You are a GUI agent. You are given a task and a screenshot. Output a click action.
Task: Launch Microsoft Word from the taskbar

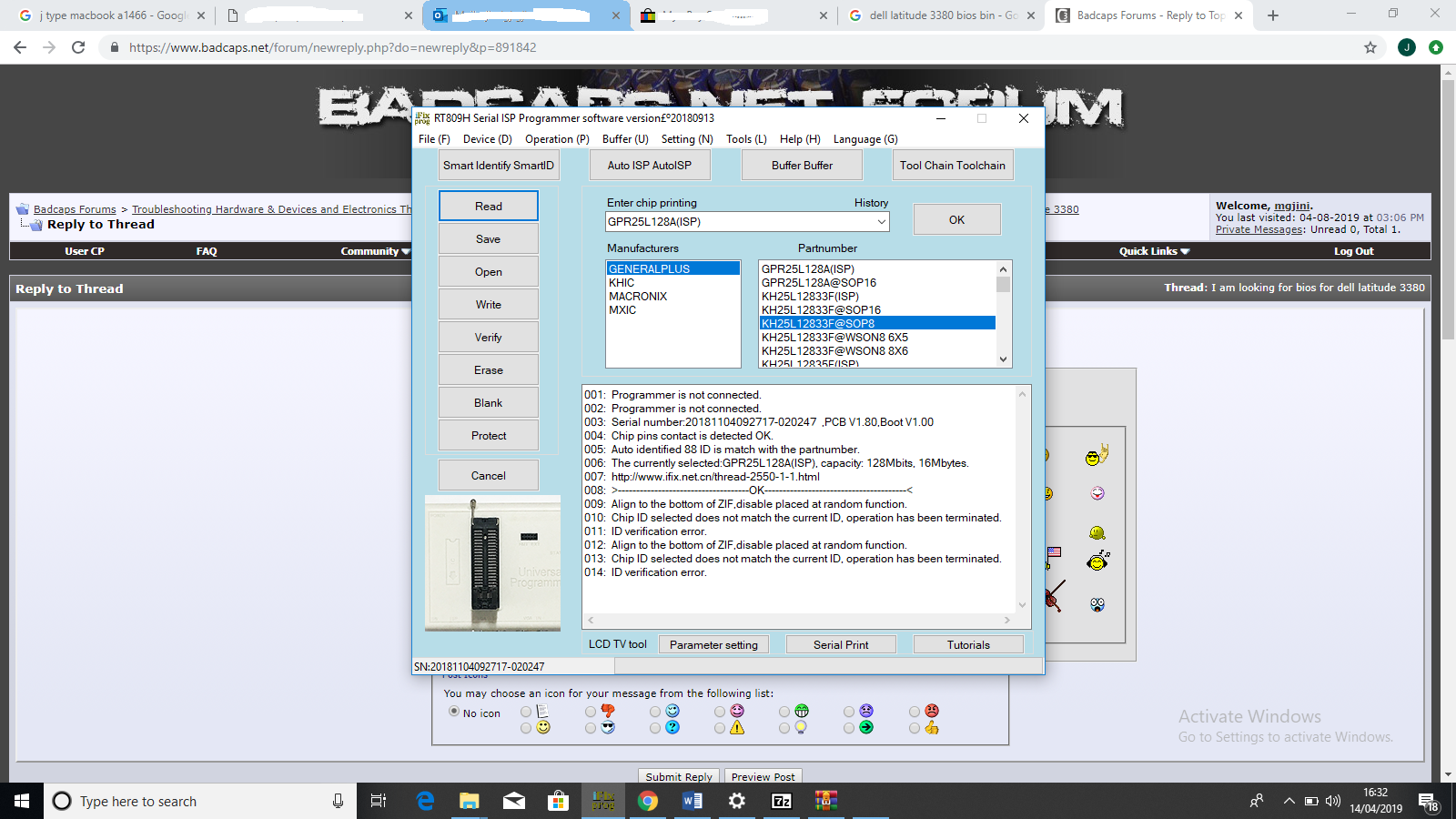[x=693, y=801]
